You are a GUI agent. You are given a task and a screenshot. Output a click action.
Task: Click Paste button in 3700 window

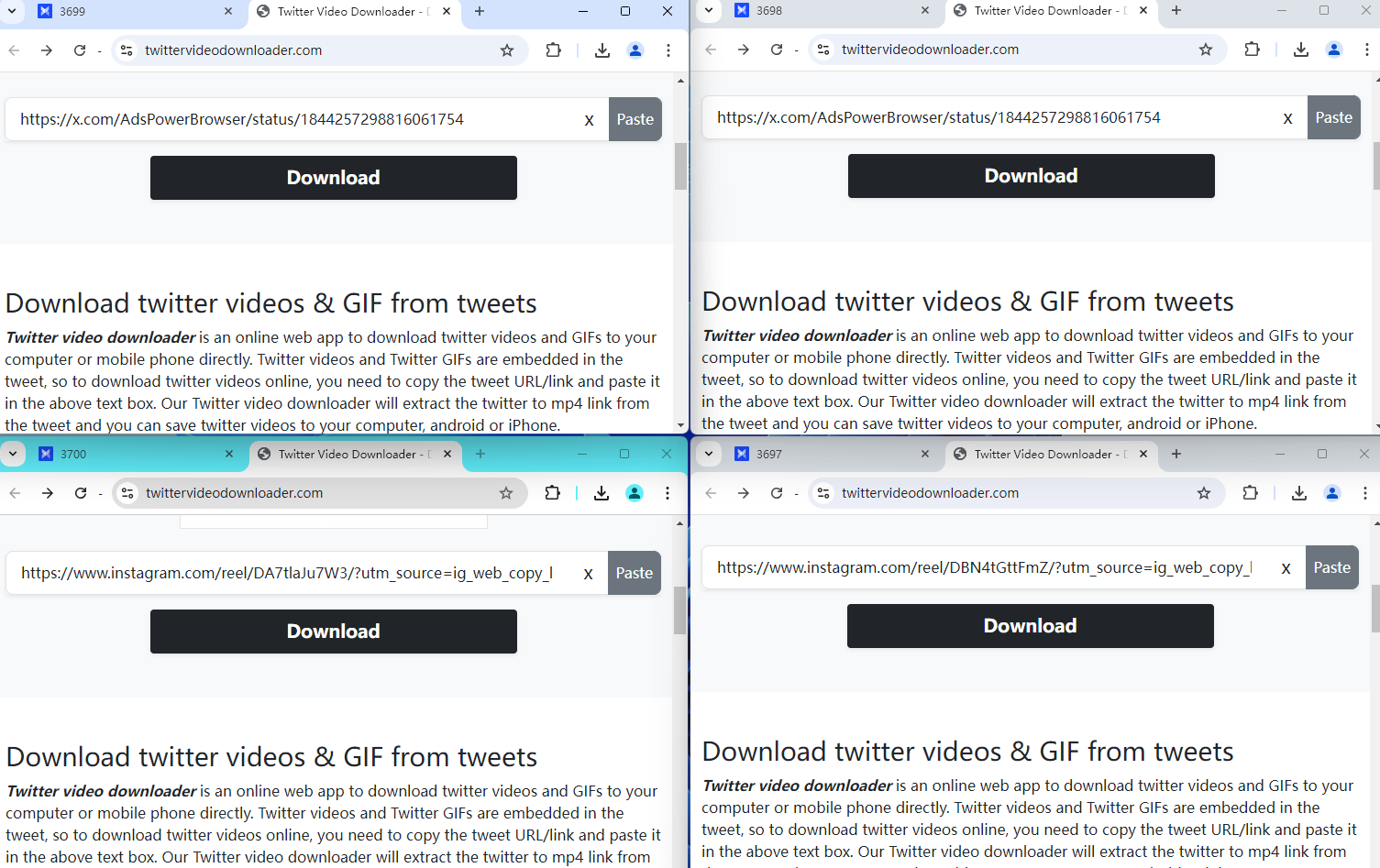click(635, 573)
